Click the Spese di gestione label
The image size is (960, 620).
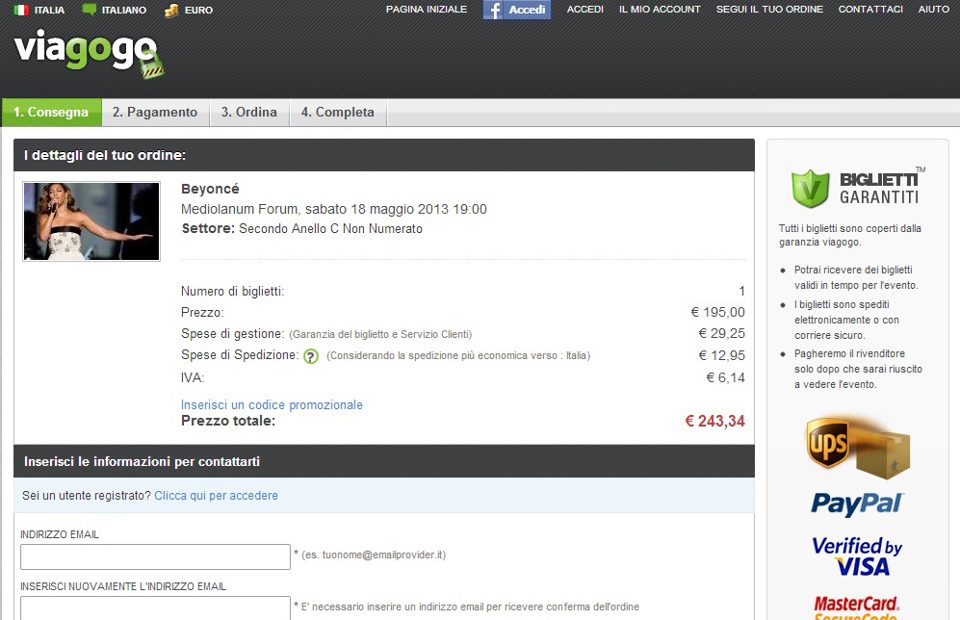(x=233, y=334)
